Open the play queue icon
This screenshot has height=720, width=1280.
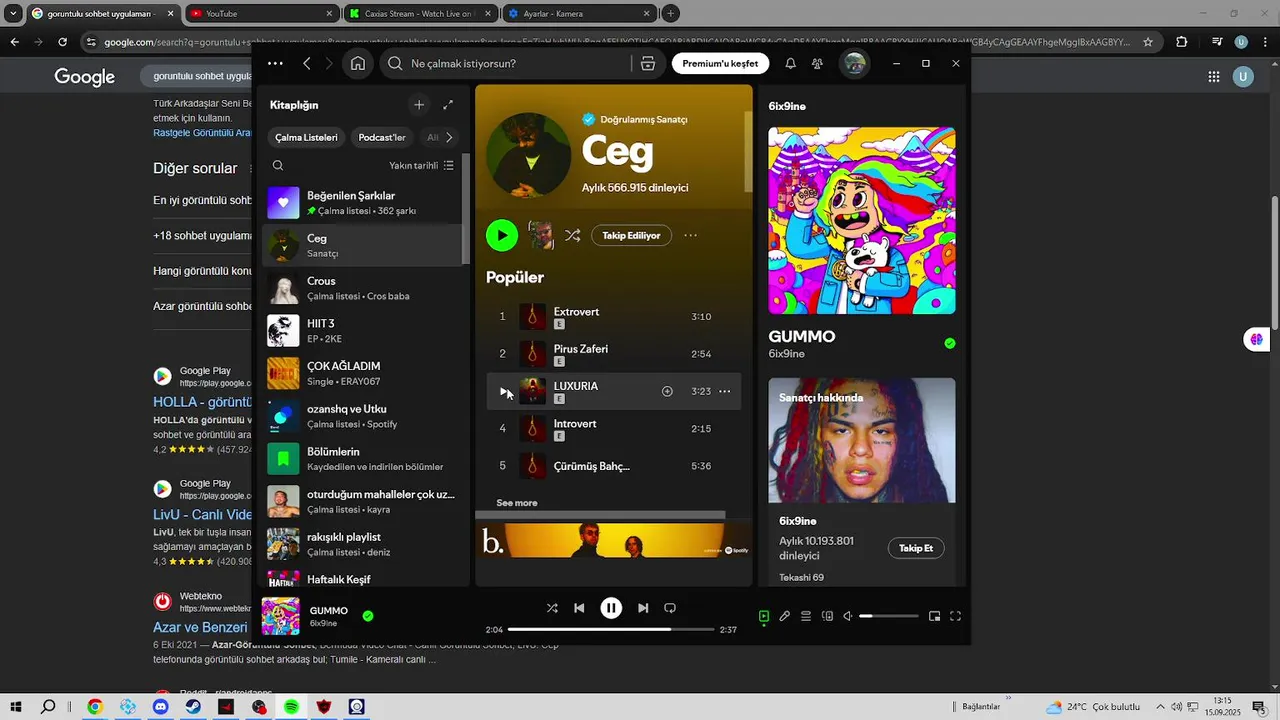point(806,616)
